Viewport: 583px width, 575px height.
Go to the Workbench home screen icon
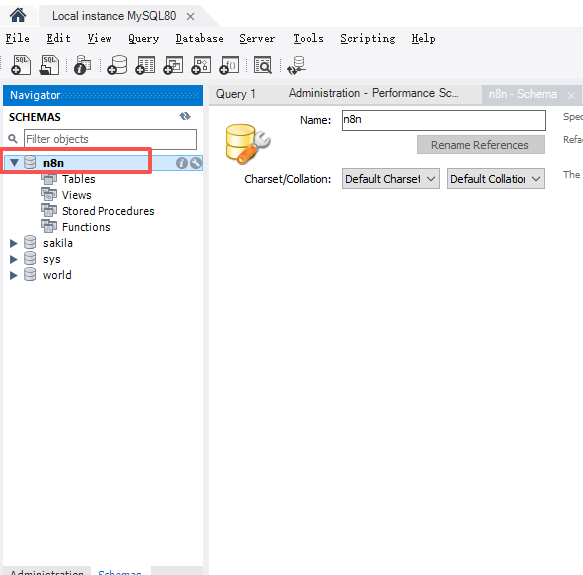pyautogui.click(x=18, y=15)
